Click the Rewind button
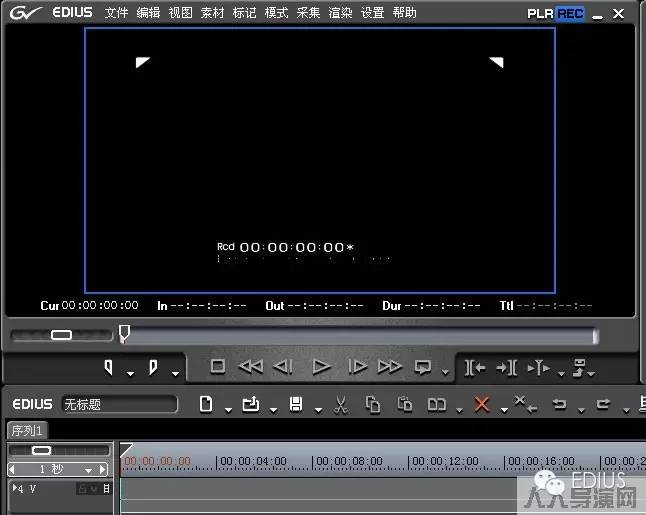 click(250, 367)
